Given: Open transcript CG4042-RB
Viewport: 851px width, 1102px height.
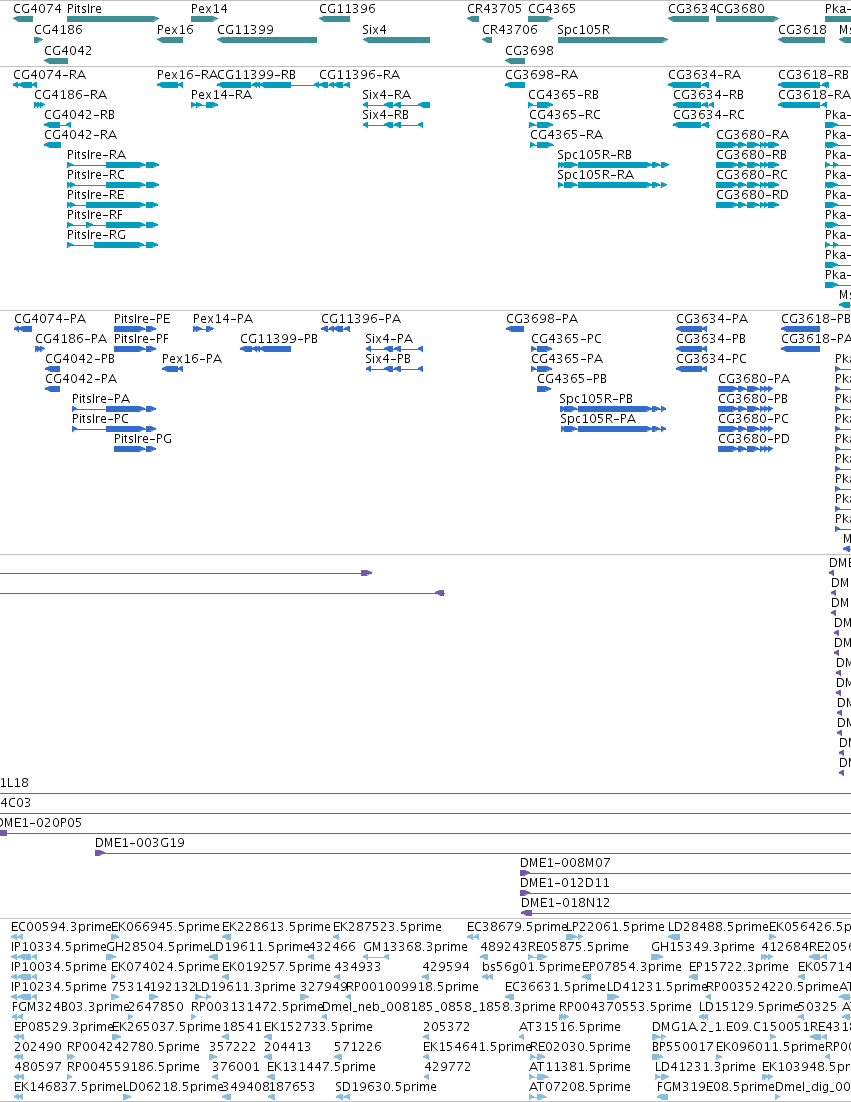Looking at the screenshot, I should [x=79, y=115].
